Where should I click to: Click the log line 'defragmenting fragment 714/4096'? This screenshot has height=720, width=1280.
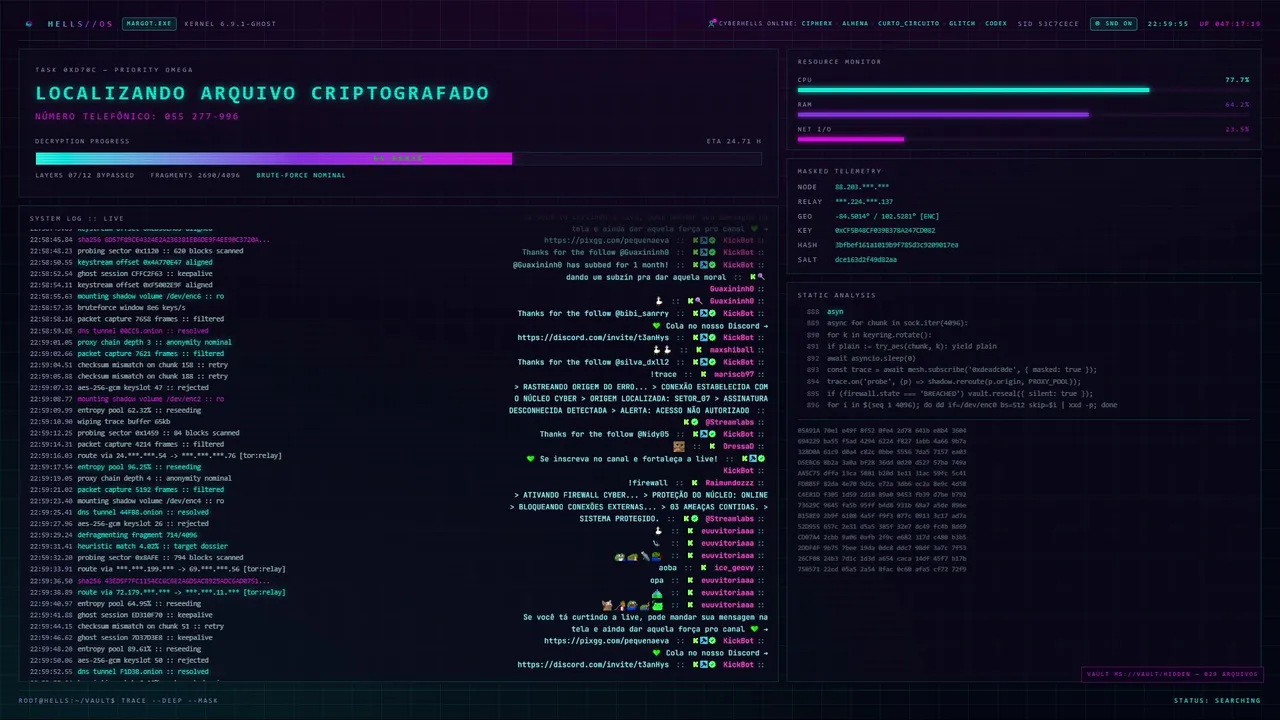coord(137,535)
